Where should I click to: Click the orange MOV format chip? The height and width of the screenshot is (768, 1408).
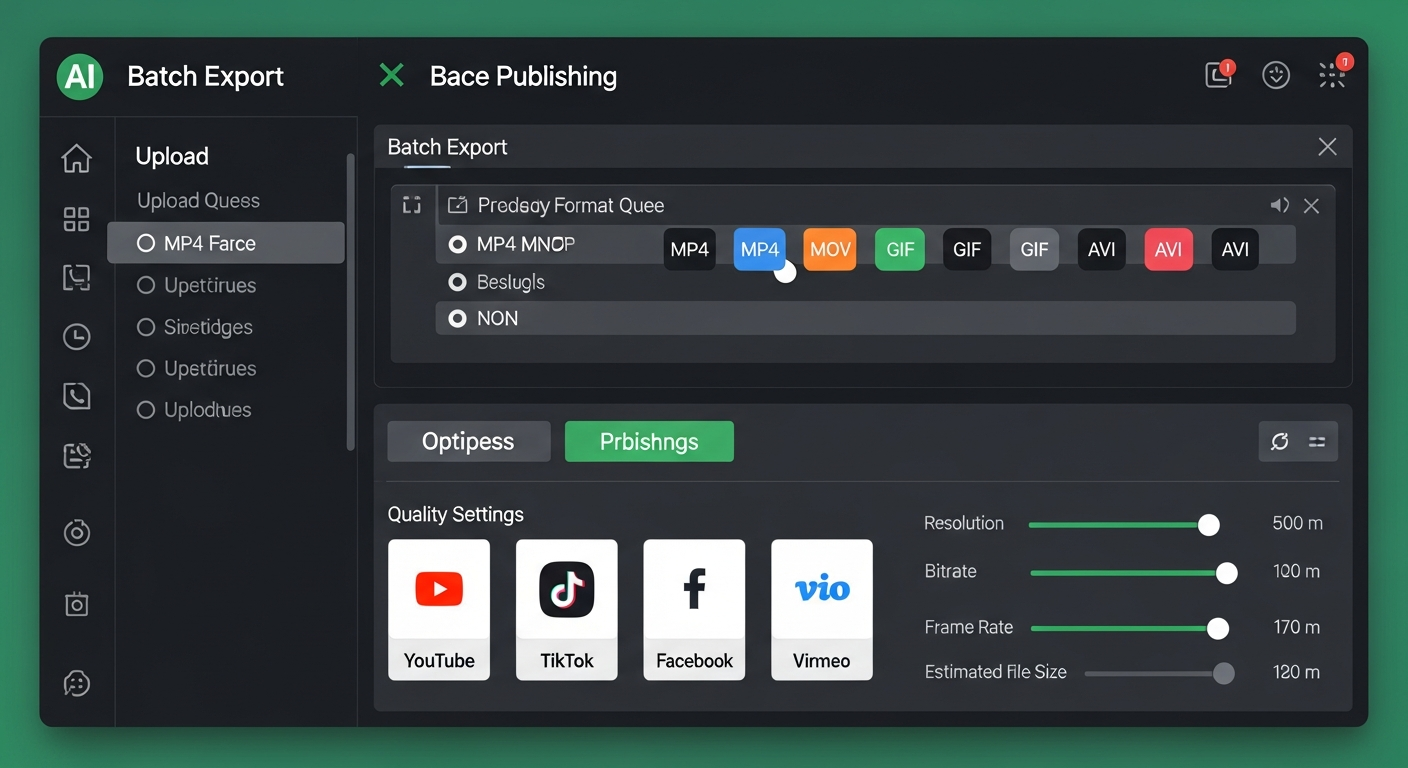click(830, 249)
